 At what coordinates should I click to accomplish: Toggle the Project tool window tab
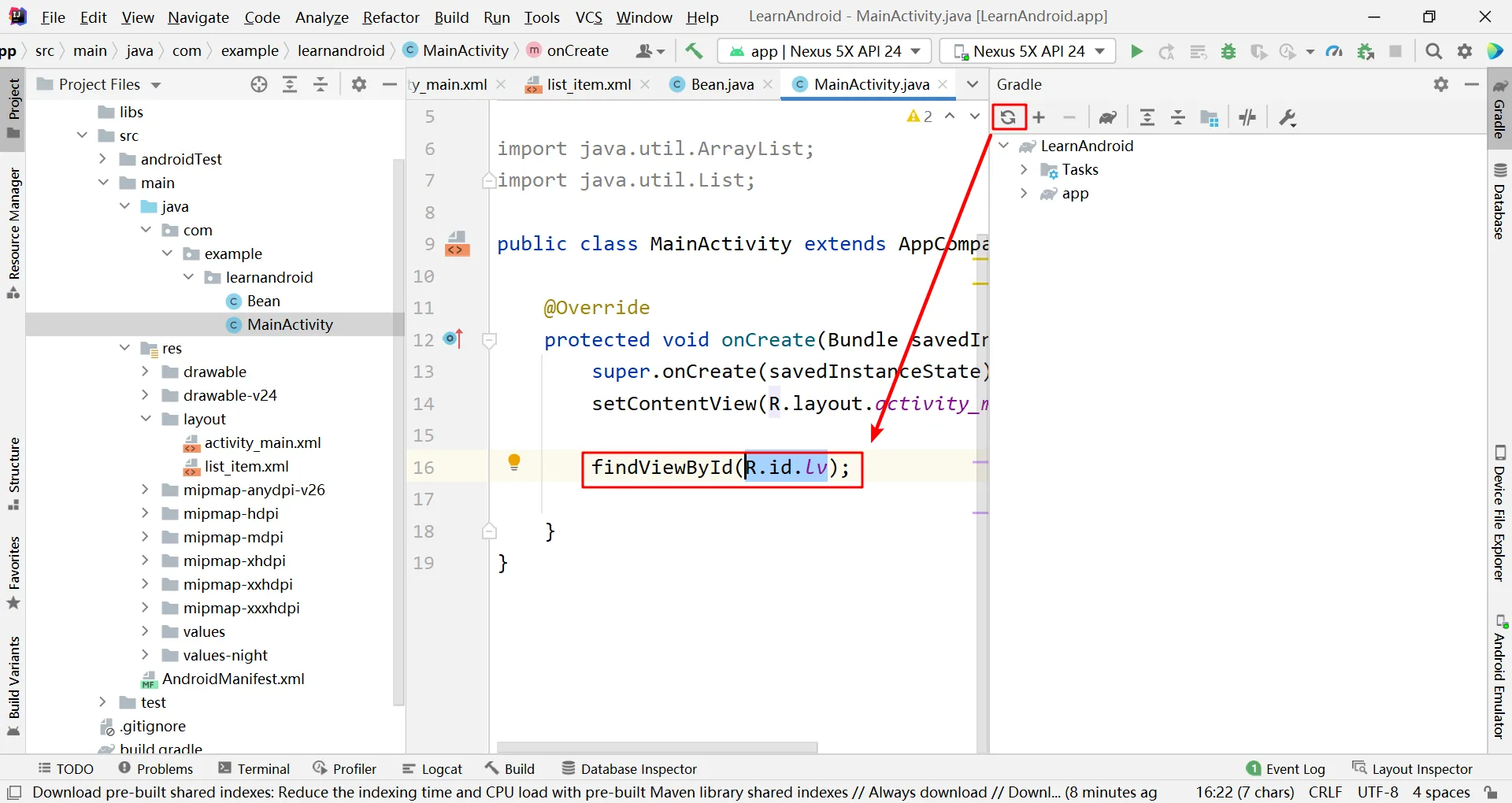coord(13,108)
